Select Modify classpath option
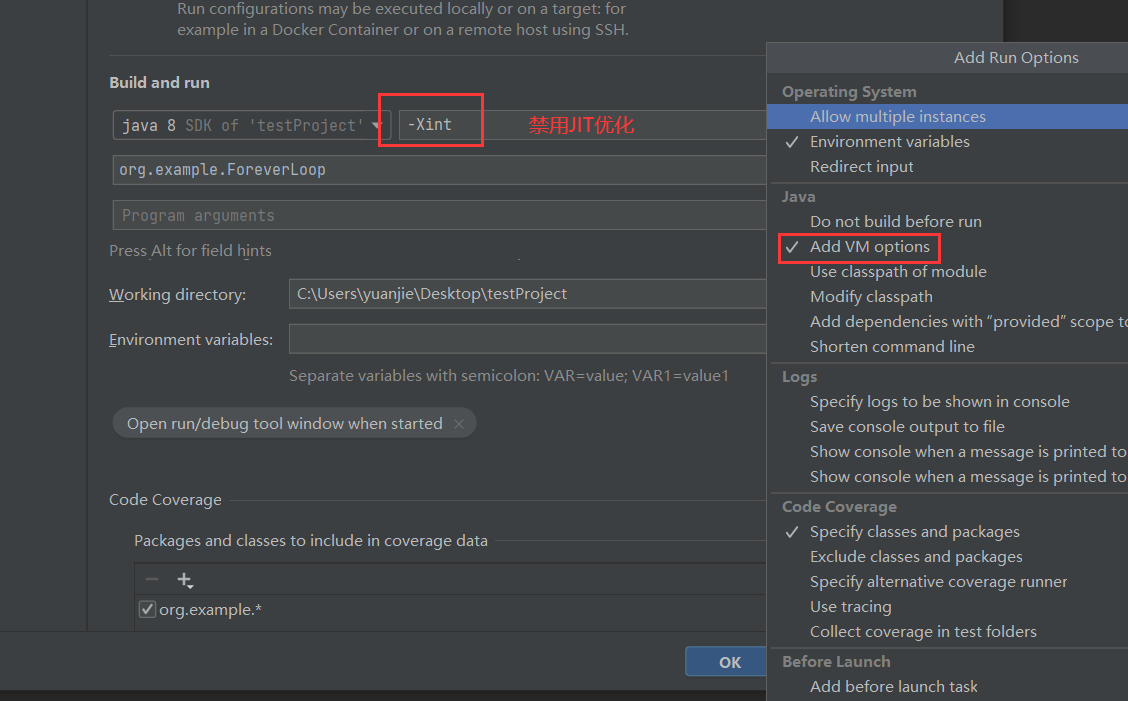 [947, 297]
